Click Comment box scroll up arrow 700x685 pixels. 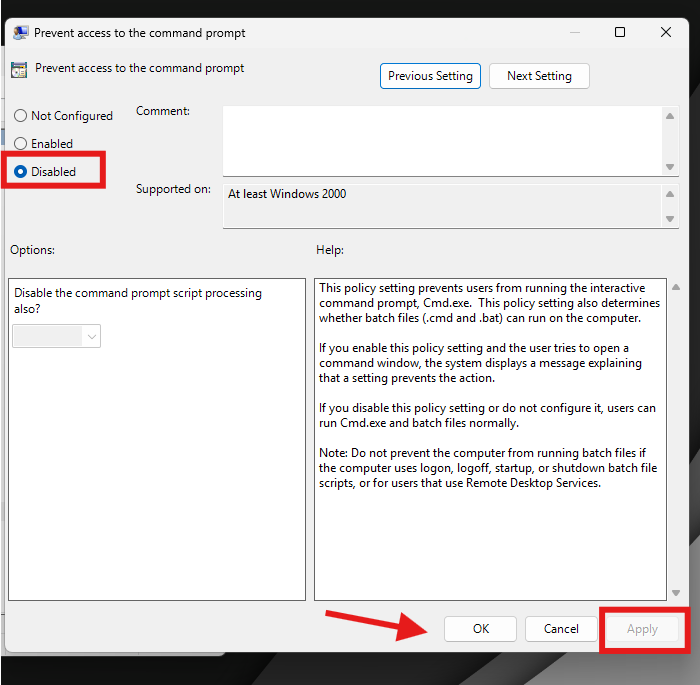point(670,116)
